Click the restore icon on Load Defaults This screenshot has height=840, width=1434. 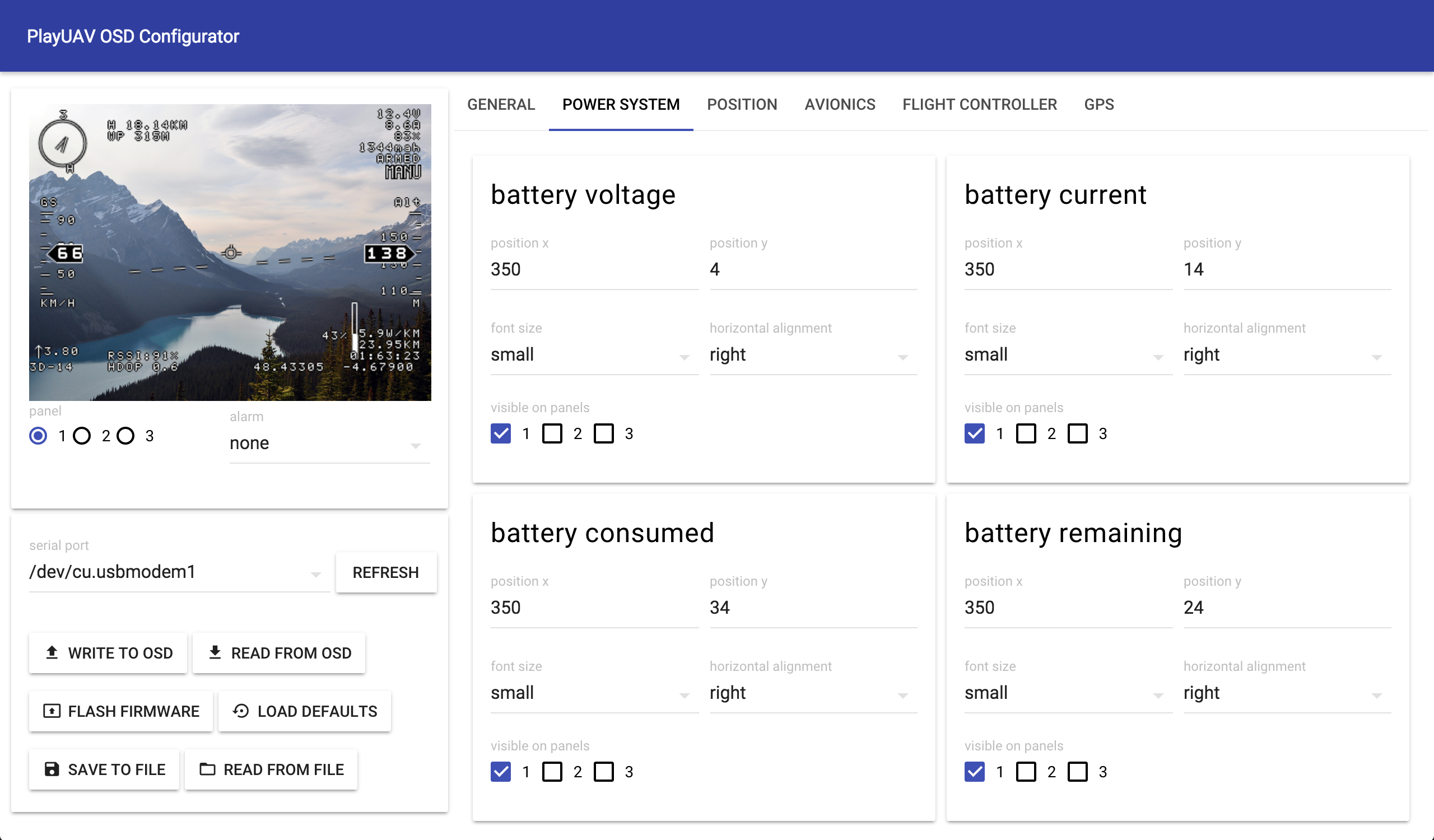(241, 711)
